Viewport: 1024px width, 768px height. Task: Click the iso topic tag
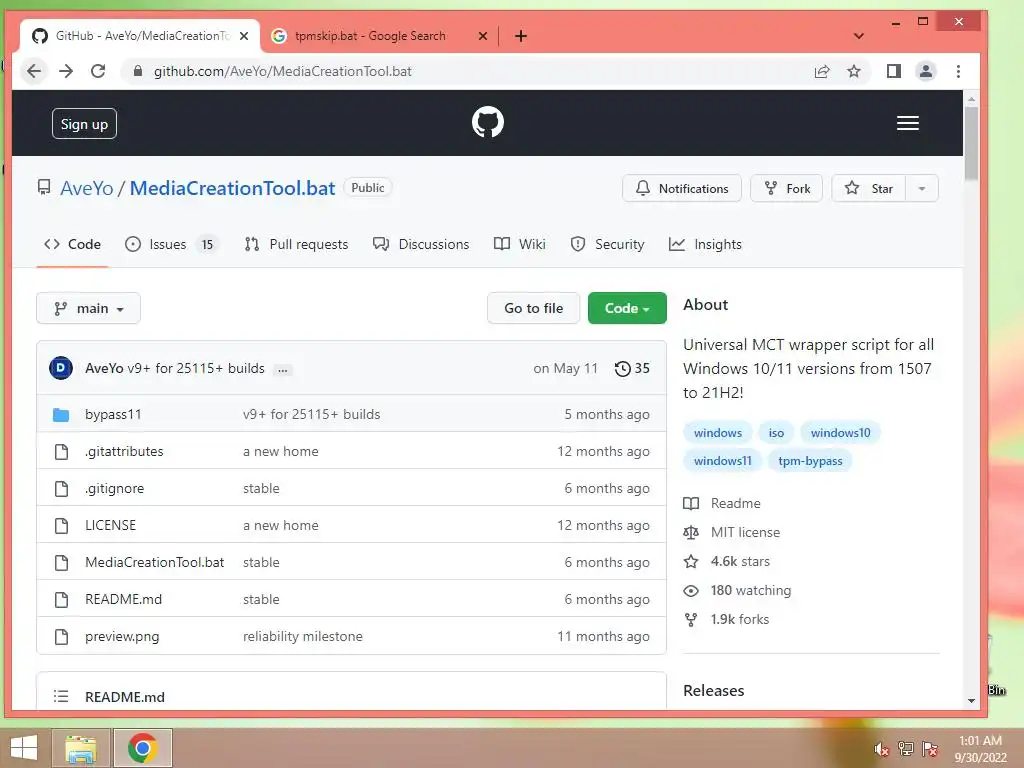point(776,433)
